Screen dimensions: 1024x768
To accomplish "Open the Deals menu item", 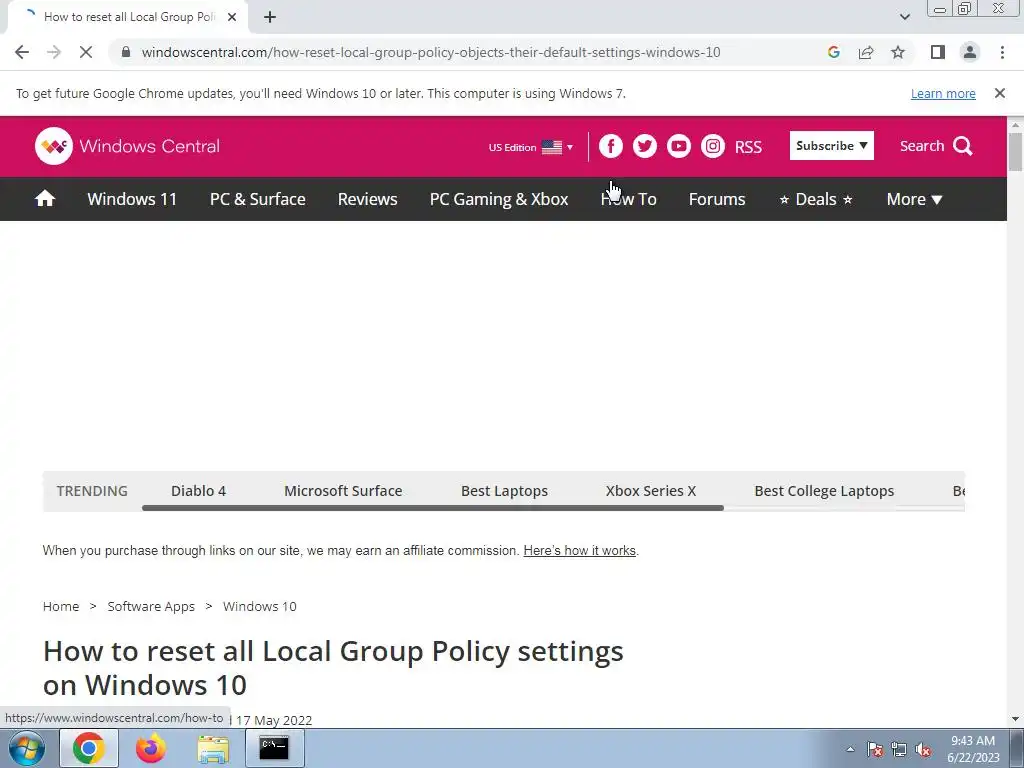I will coord(816,199).
